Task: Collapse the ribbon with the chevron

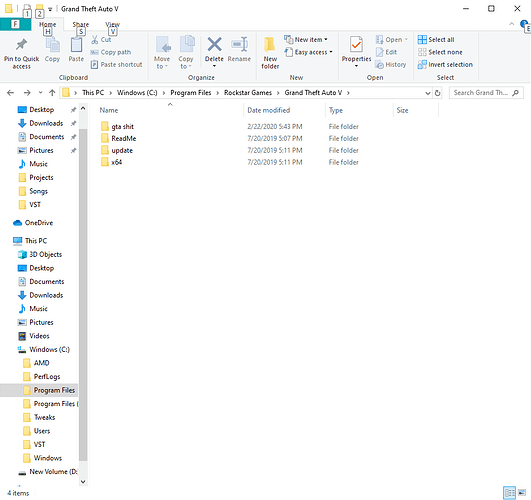Action: click(x=511, y=24)
